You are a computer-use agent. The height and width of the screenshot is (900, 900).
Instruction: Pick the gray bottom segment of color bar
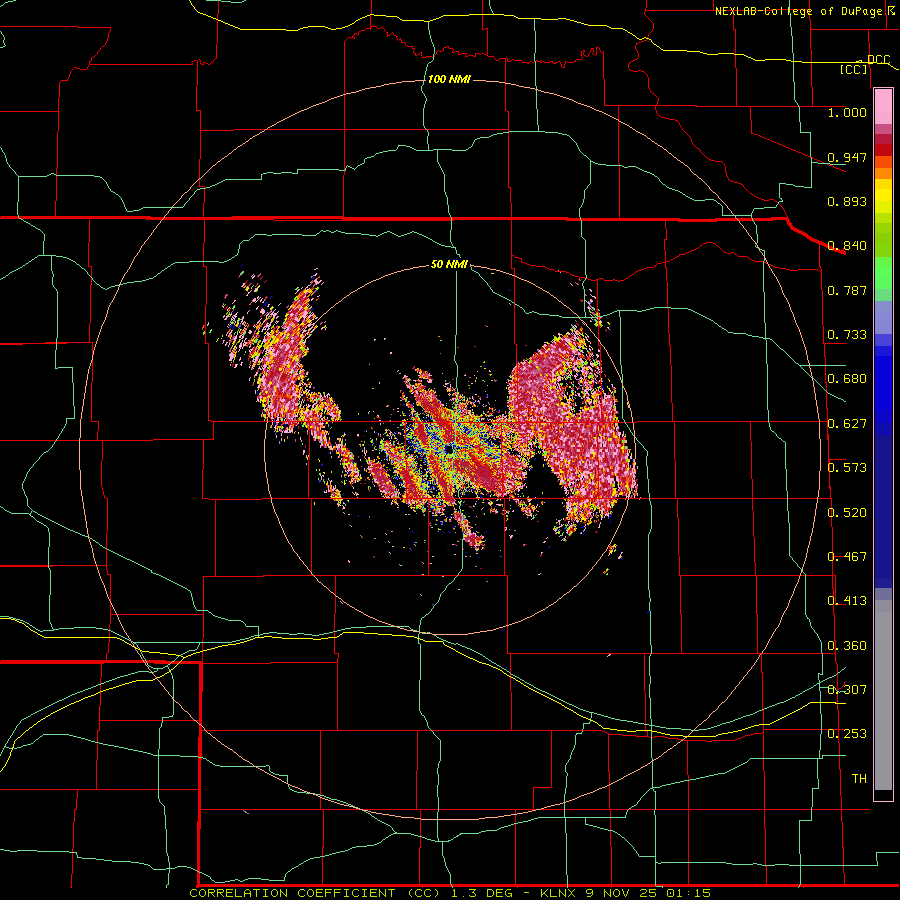[883, 695]
